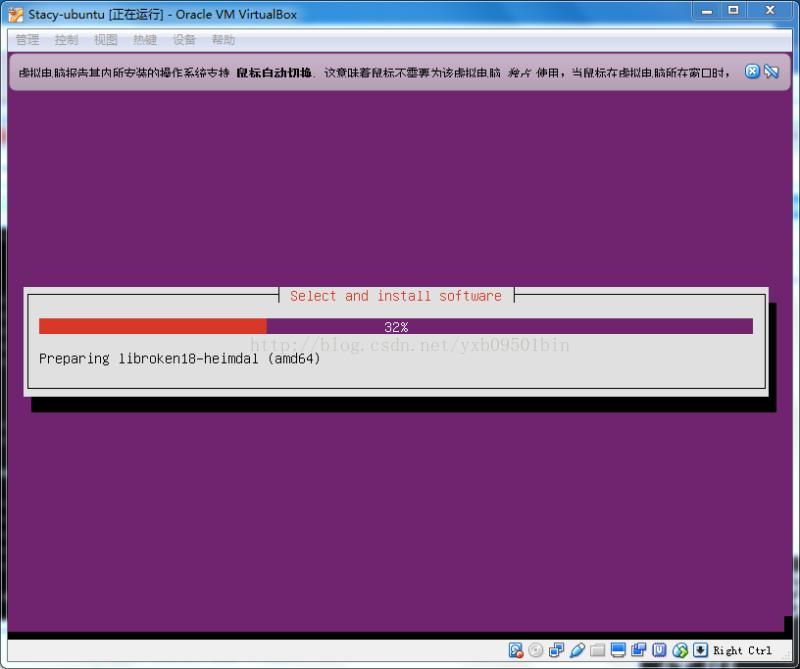Click the VirtualBox icon in title bar
The height and width of the screenshot is (669, 800).
pos(16,14)
